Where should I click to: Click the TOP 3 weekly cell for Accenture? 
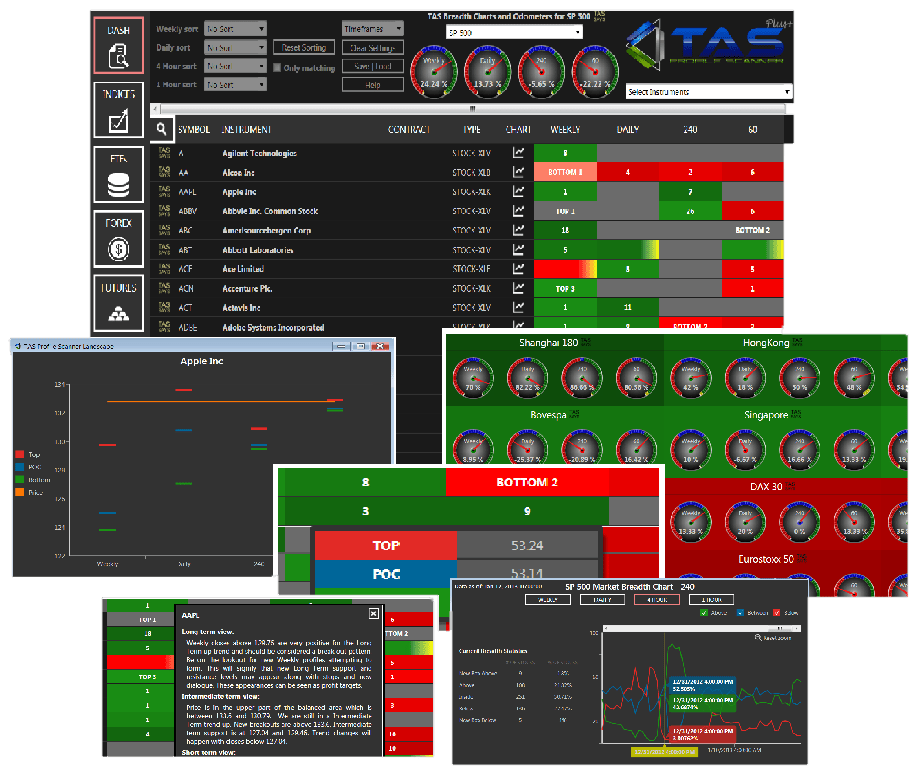point(565,289)
